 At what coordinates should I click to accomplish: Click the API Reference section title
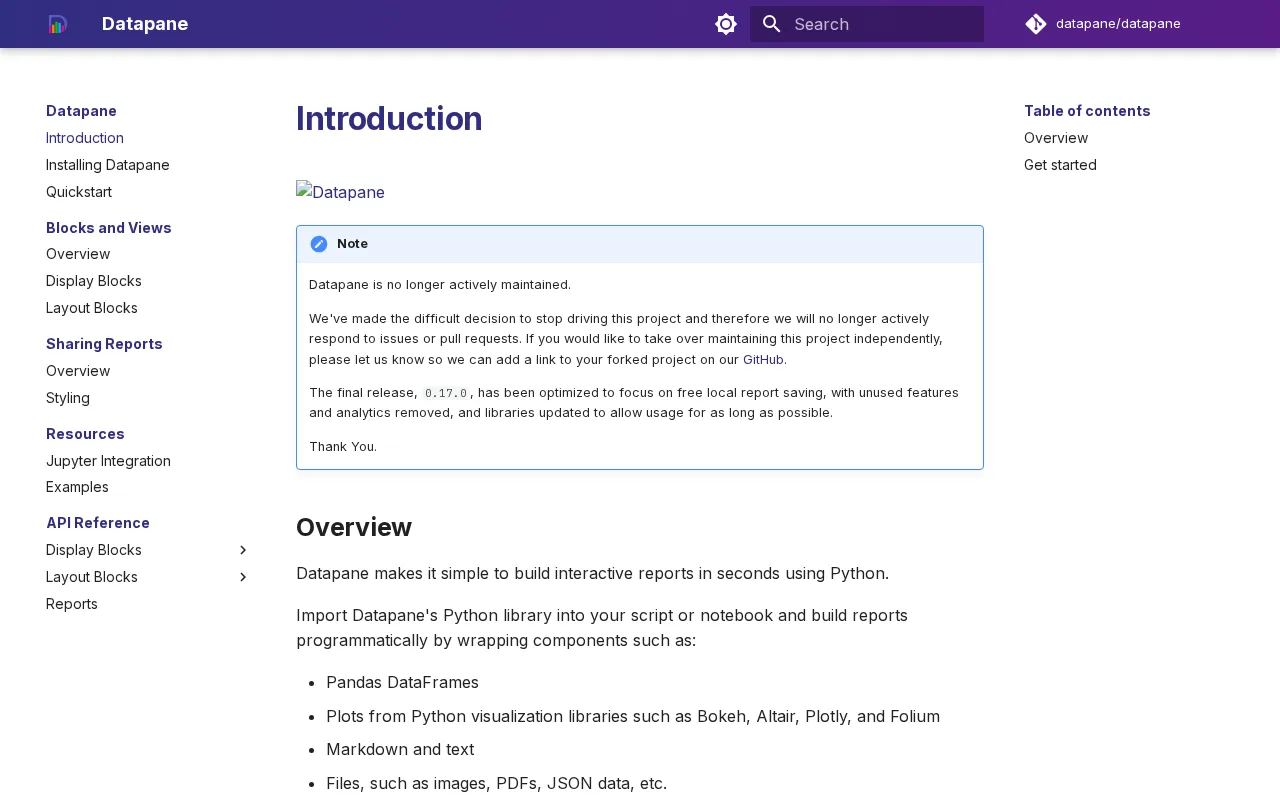(x=98, y=523)
